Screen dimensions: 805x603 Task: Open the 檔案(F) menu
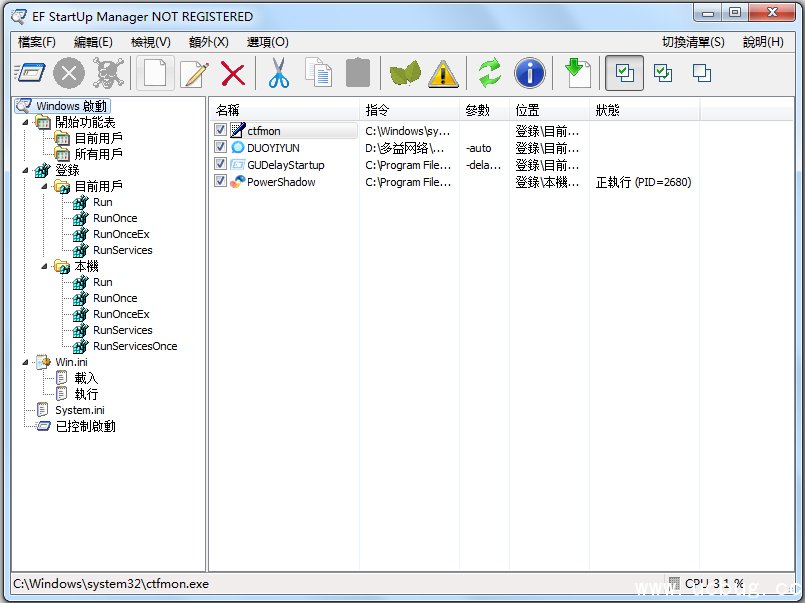click(x=37, y=42)
